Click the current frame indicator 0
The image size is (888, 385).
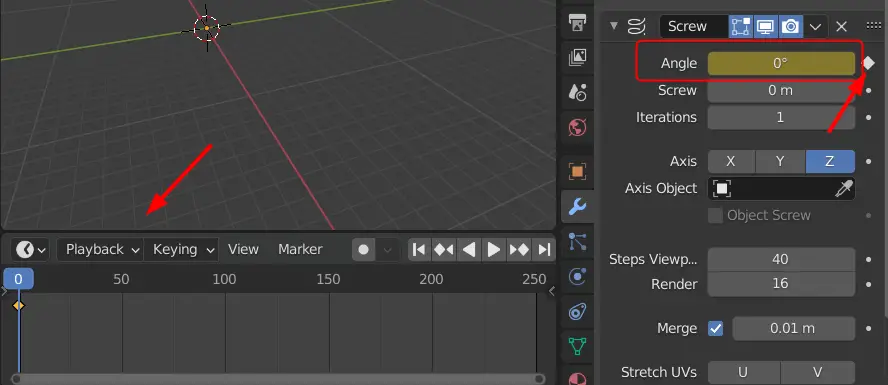(19, 279)
